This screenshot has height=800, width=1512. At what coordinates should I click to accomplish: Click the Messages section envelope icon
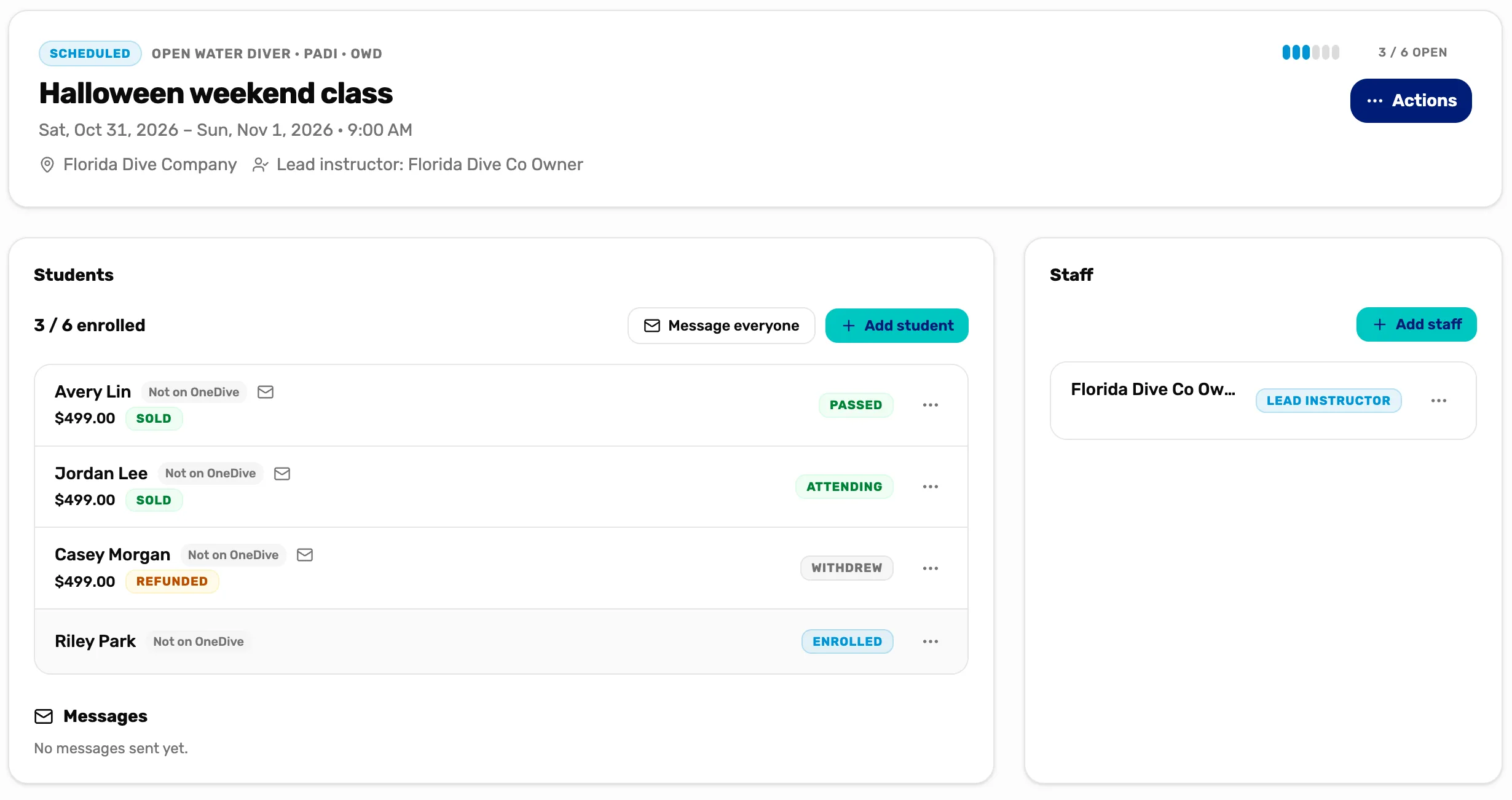(x=44, y=716)
